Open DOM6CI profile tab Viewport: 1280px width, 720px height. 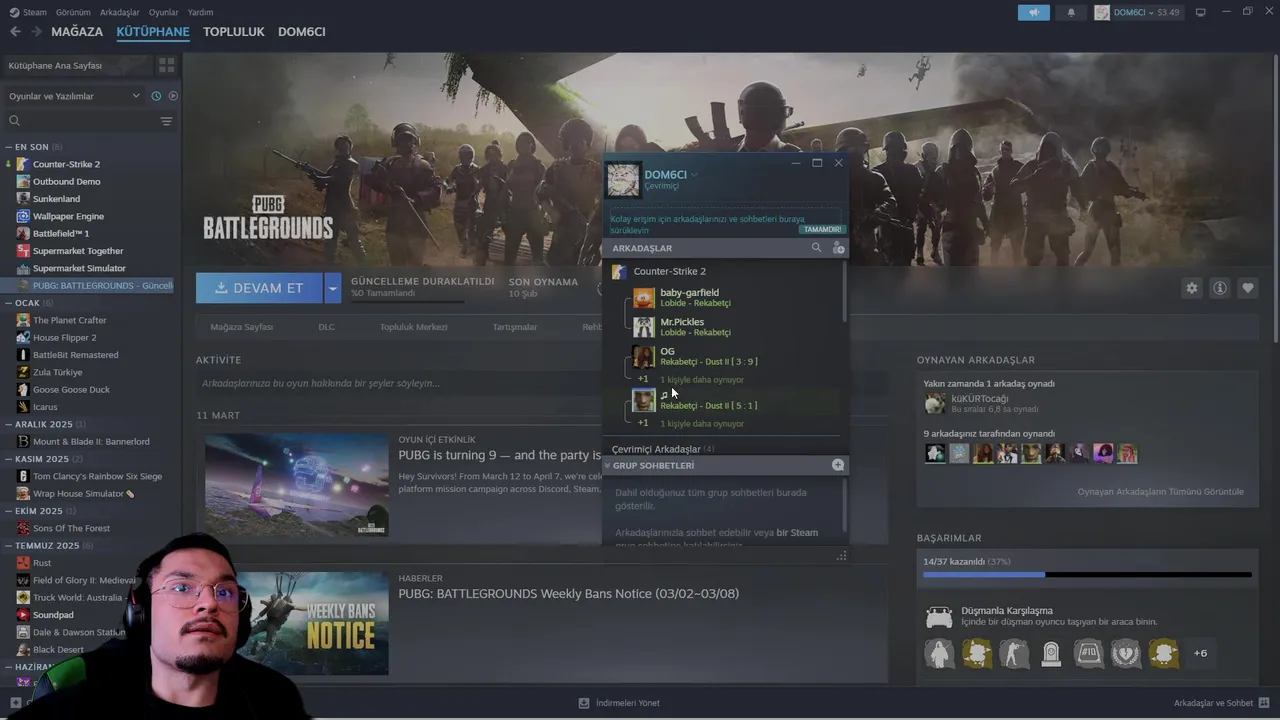tap(301, 31)
